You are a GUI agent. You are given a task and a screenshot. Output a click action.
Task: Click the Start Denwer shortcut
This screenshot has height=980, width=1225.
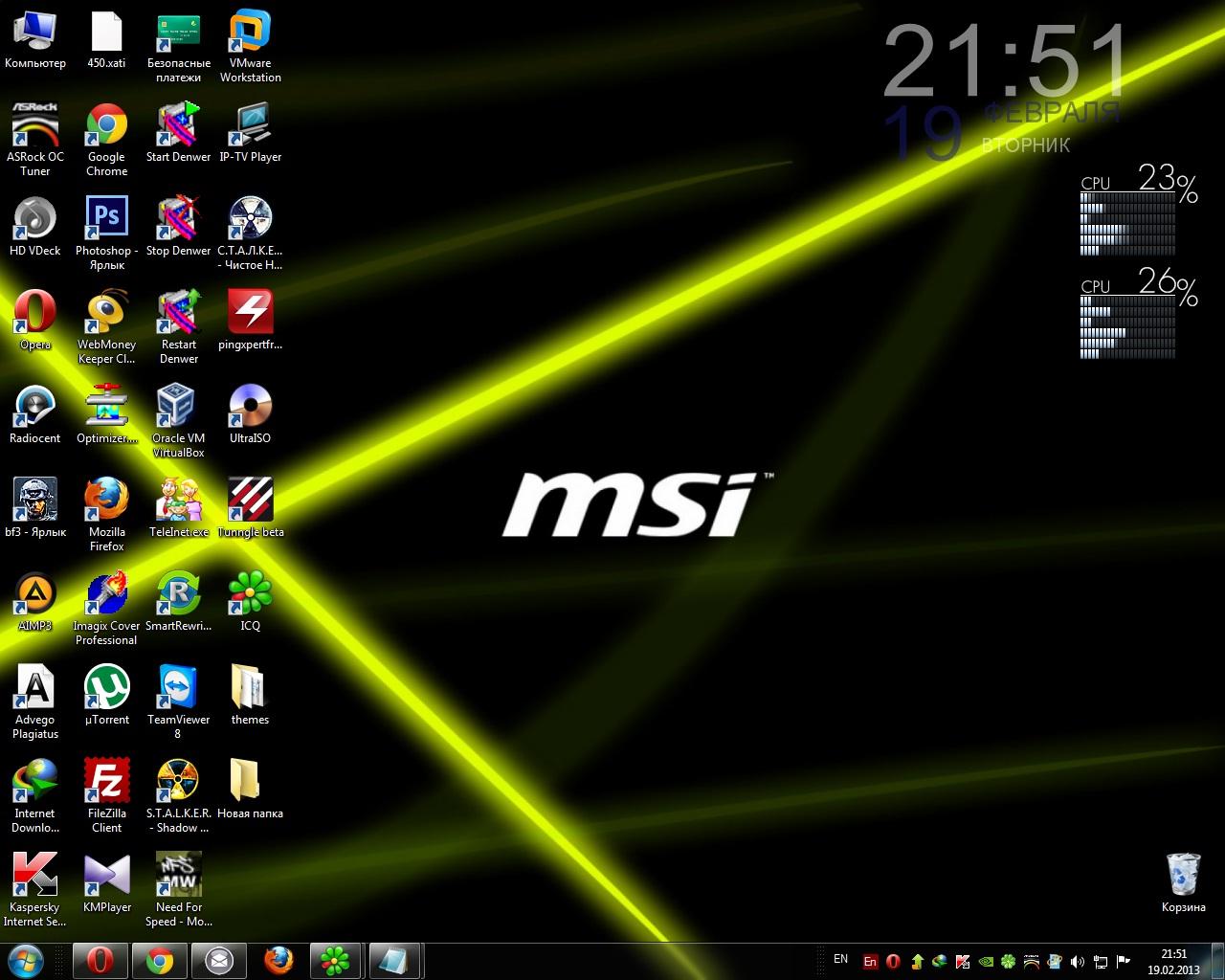pyautogui.click(x=178, y=125)
